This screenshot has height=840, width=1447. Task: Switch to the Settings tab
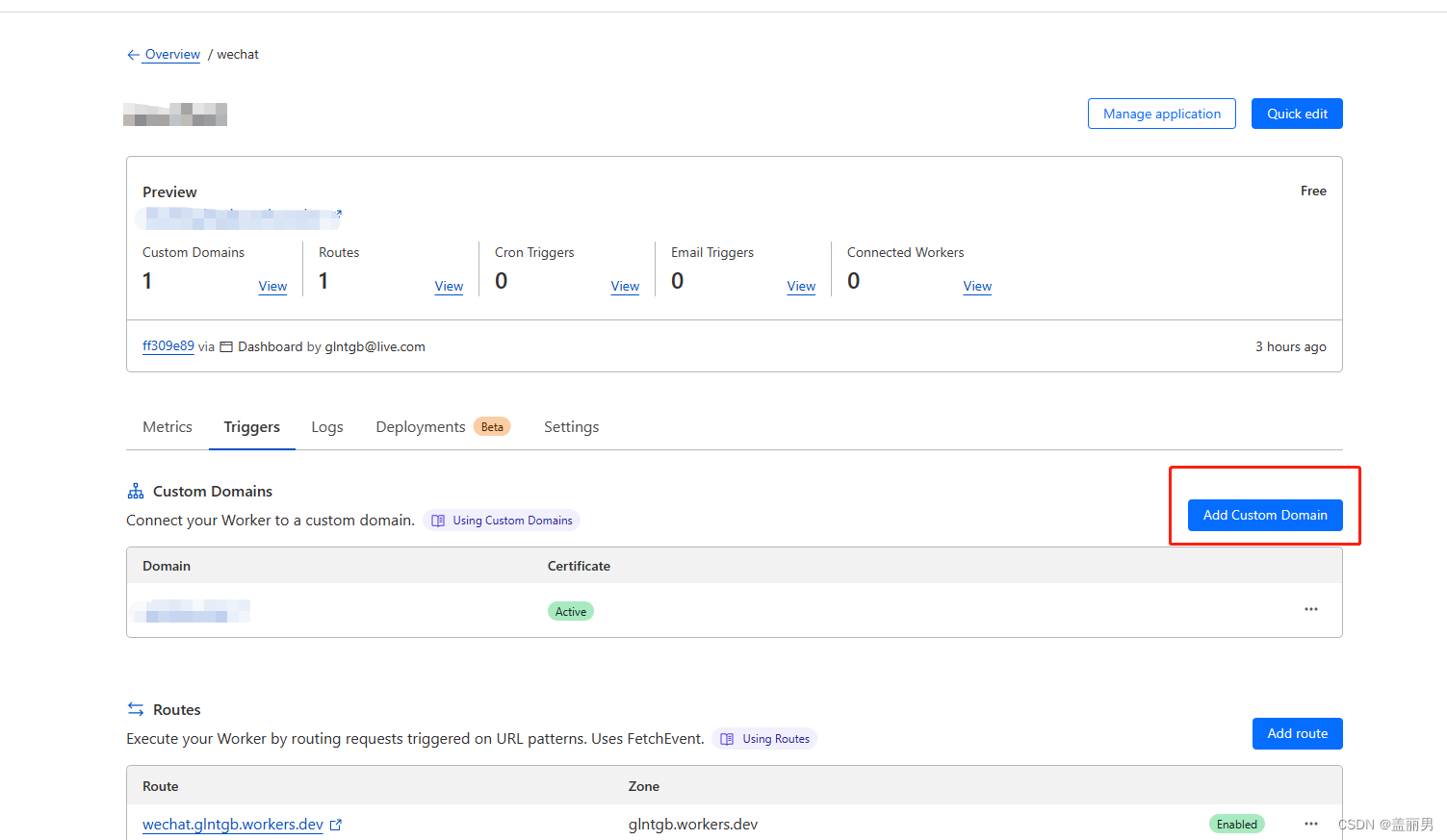point(571,427)
